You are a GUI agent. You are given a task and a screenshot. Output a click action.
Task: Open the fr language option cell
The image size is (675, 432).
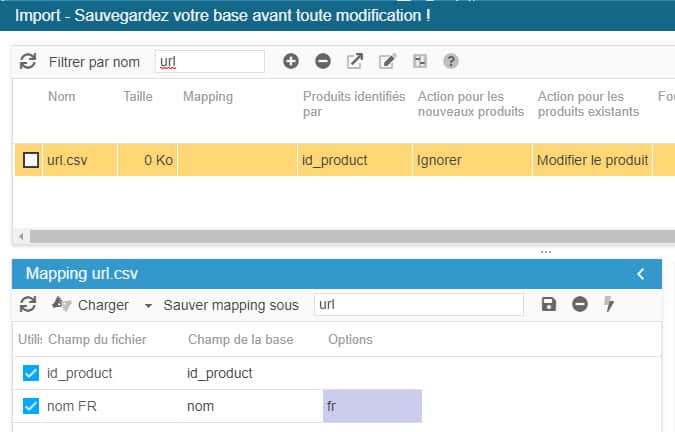(x=372, y=406)
